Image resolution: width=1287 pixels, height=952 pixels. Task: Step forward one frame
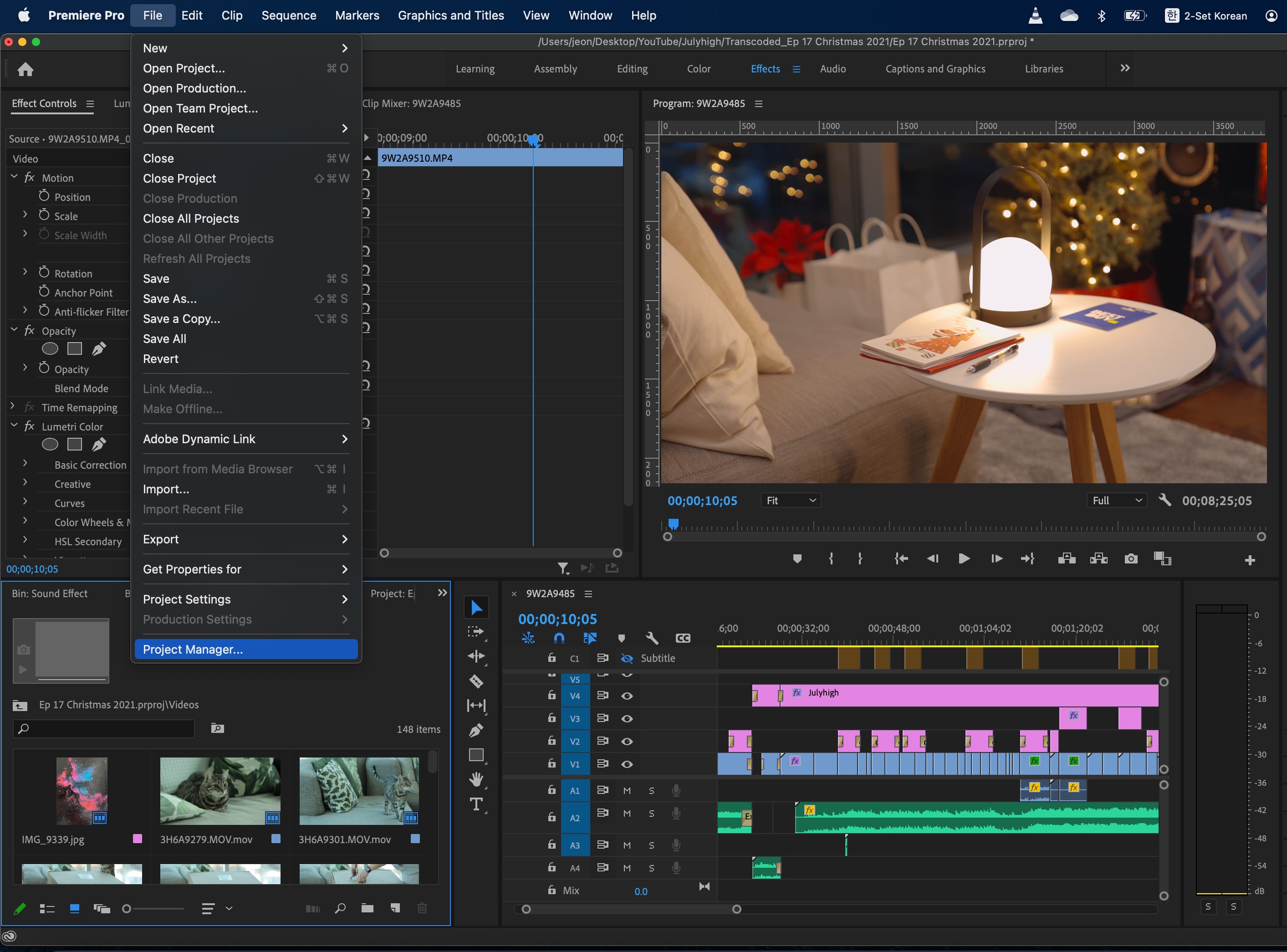click(996, 558)
